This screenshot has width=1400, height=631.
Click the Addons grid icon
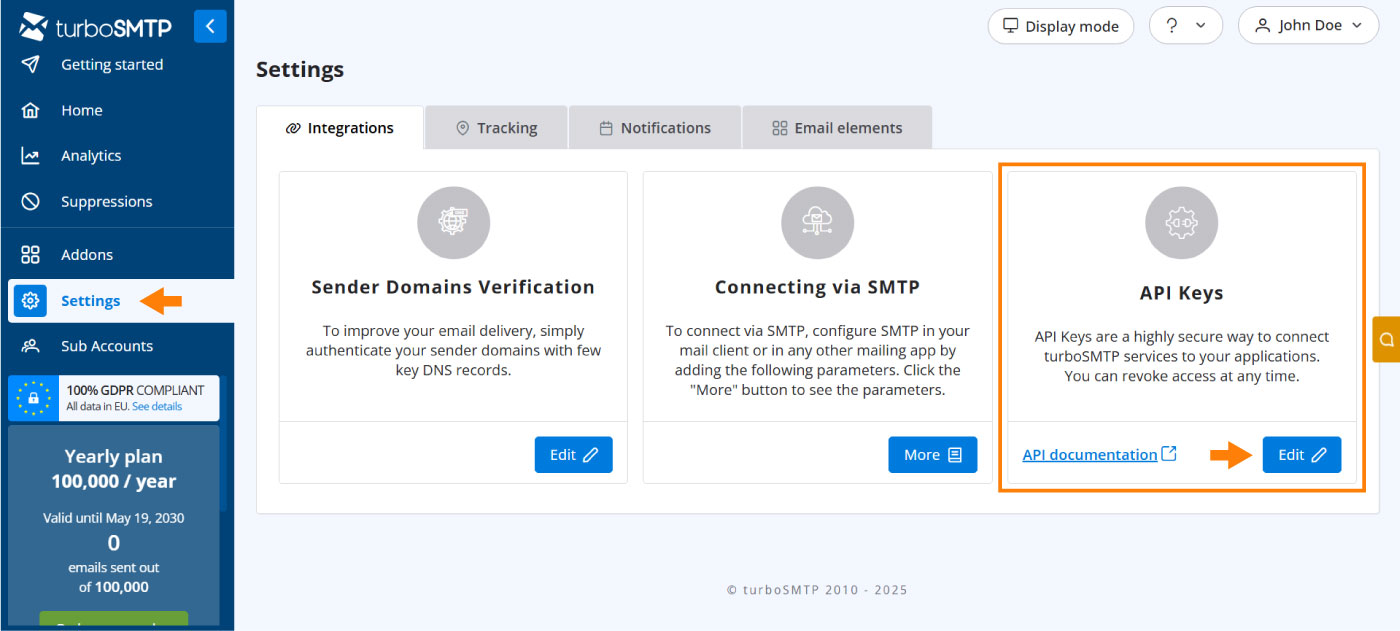(x=31, y=254)
